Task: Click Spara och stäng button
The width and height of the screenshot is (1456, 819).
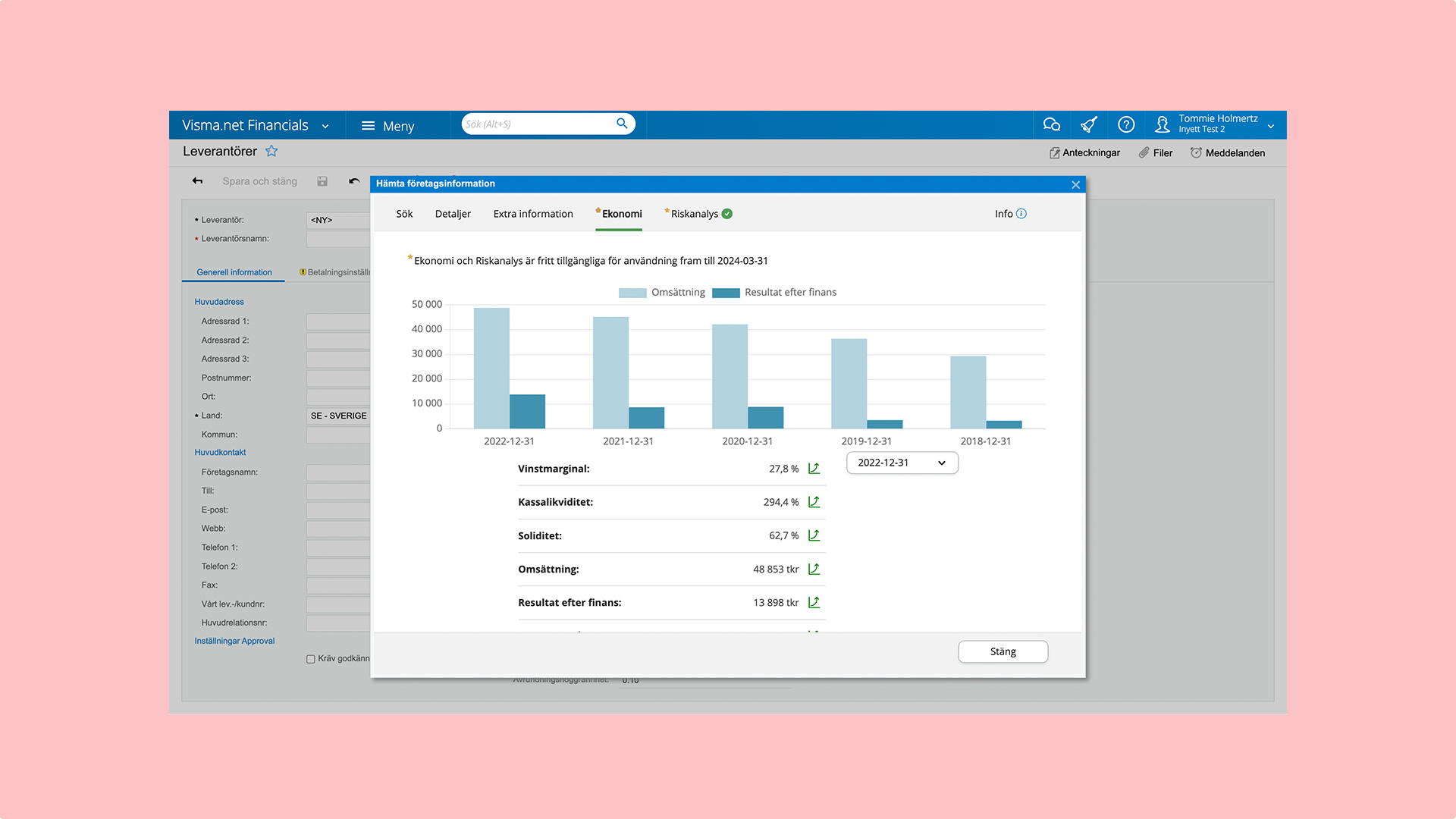Action: pyautogui.click(x=259, y=181)
